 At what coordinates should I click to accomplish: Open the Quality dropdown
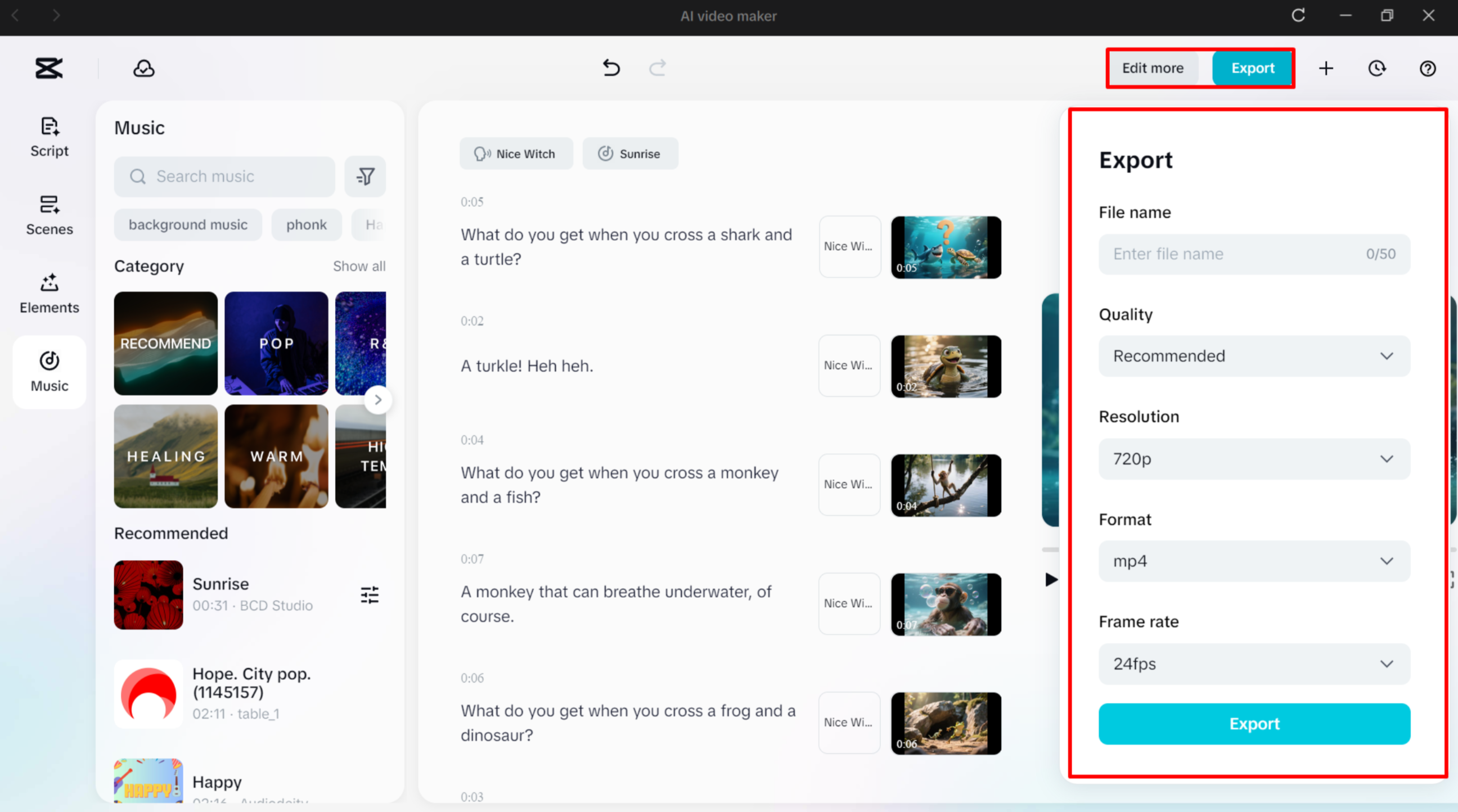click(x=1254, y=356)
